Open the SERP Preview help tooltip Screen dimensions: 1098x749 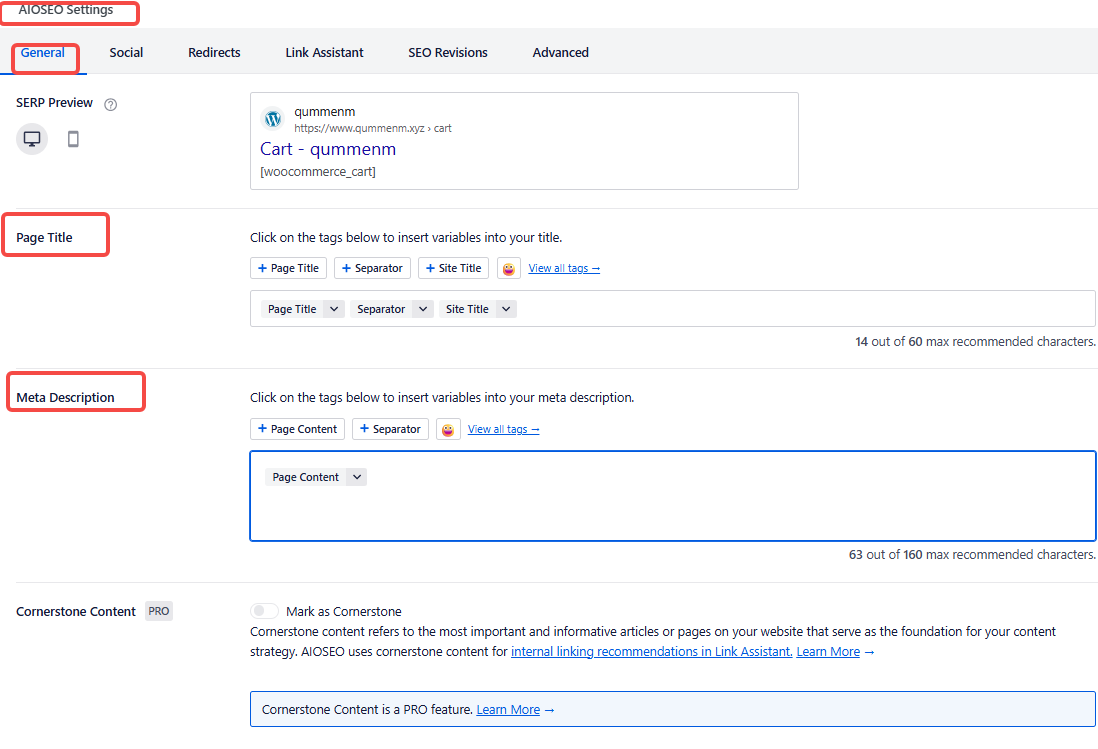point(110,103)
